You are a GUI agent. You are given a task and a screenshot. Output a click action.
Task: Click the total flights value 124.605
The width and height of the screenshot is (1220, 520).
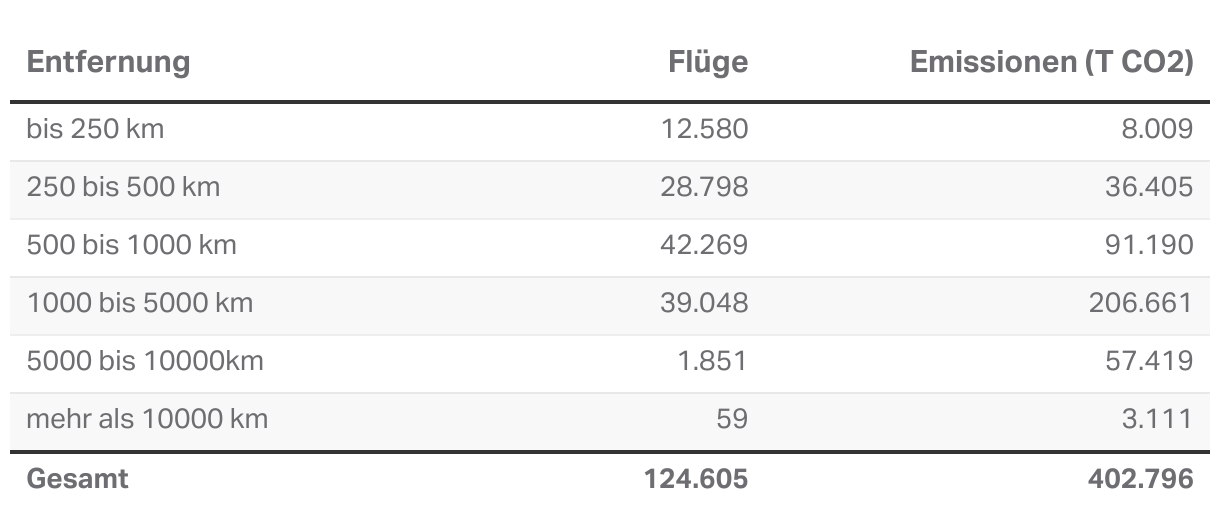click(696, 479)
